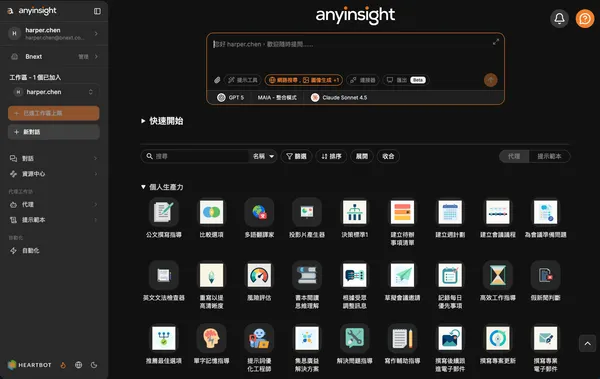Open the 名稱 search field dropdown
This screenshot has width=600, height=379.
[x=263, y=156]
